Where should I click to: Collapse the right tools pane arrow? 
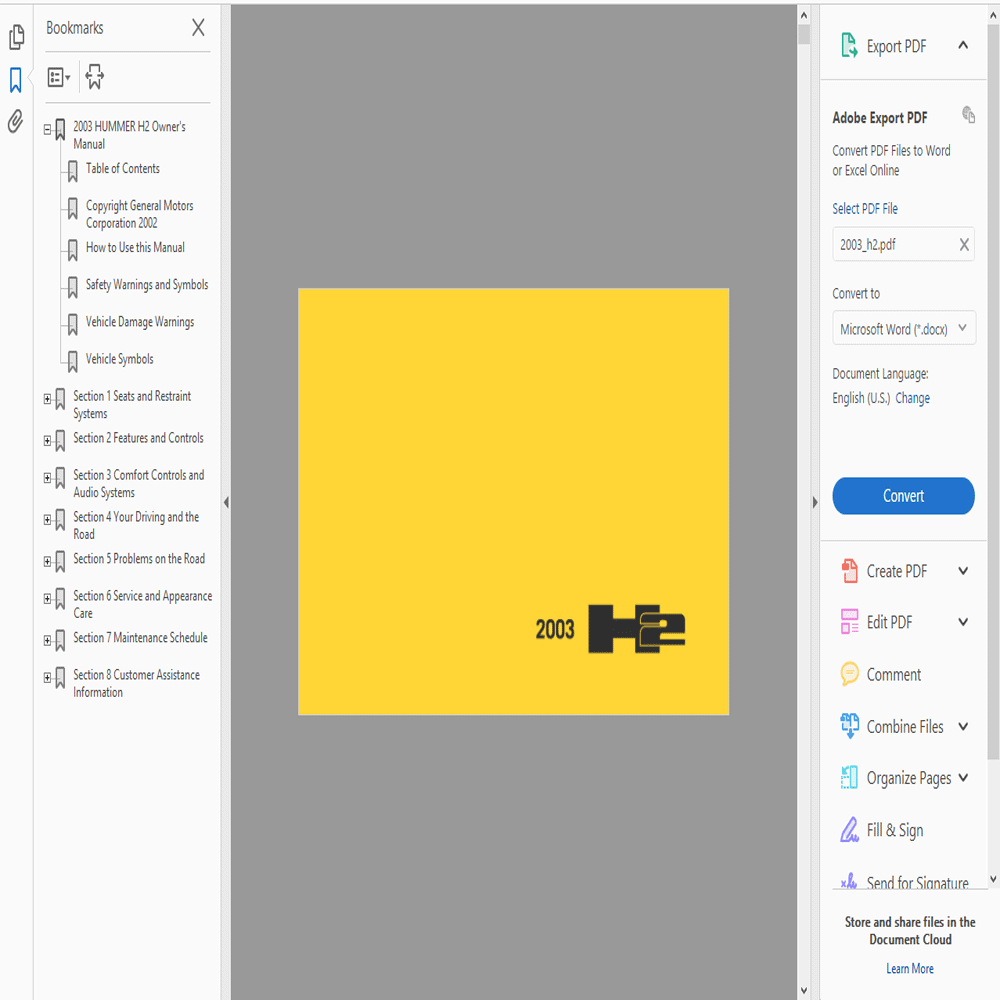(x=814, y=503)
